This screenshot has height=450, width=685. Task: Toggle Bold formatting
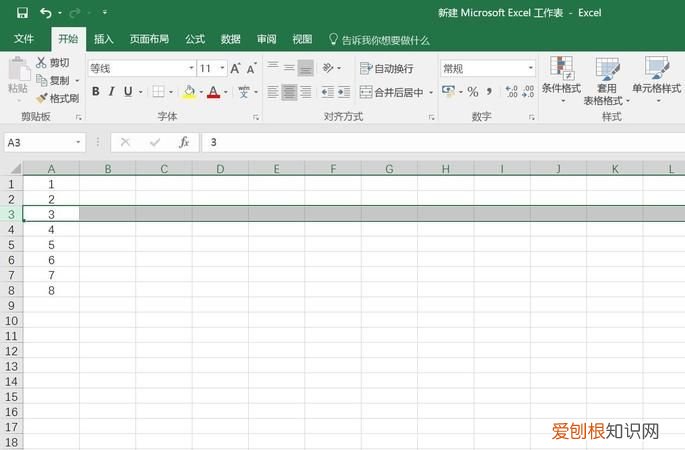pyautogui.click(x=96, y=92)
